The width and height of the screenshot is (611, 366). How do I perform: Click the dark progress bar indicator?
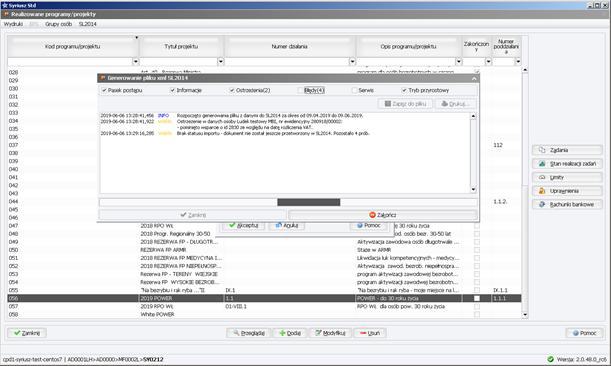309,202
